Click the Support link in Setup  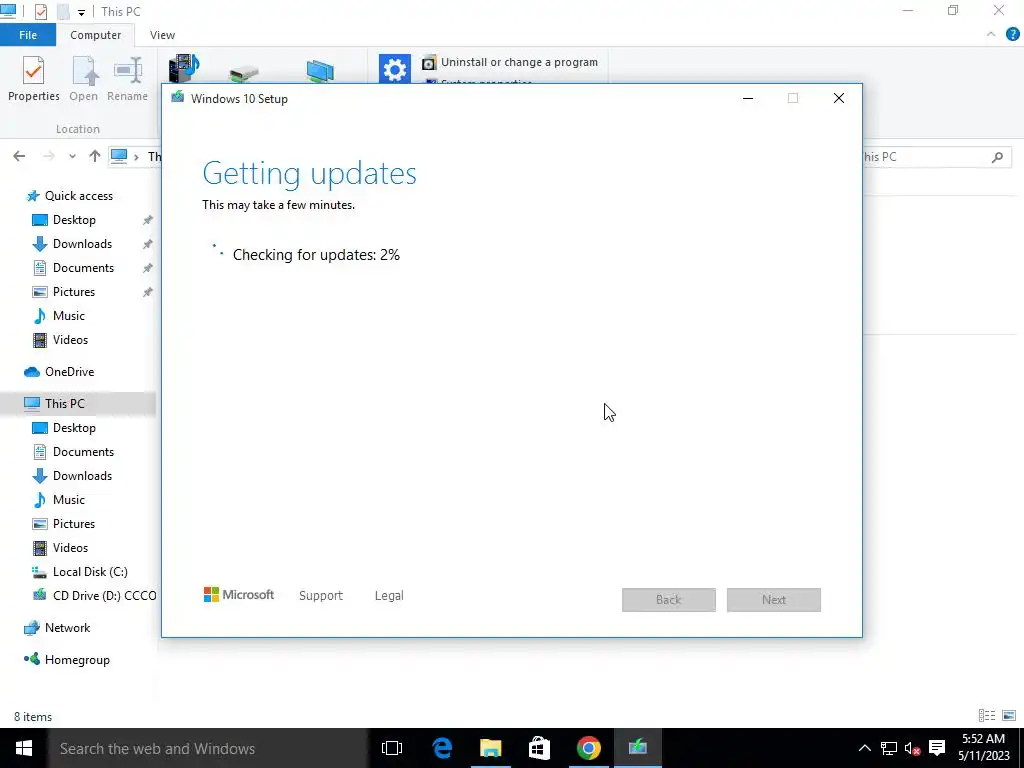pos(321,596)
